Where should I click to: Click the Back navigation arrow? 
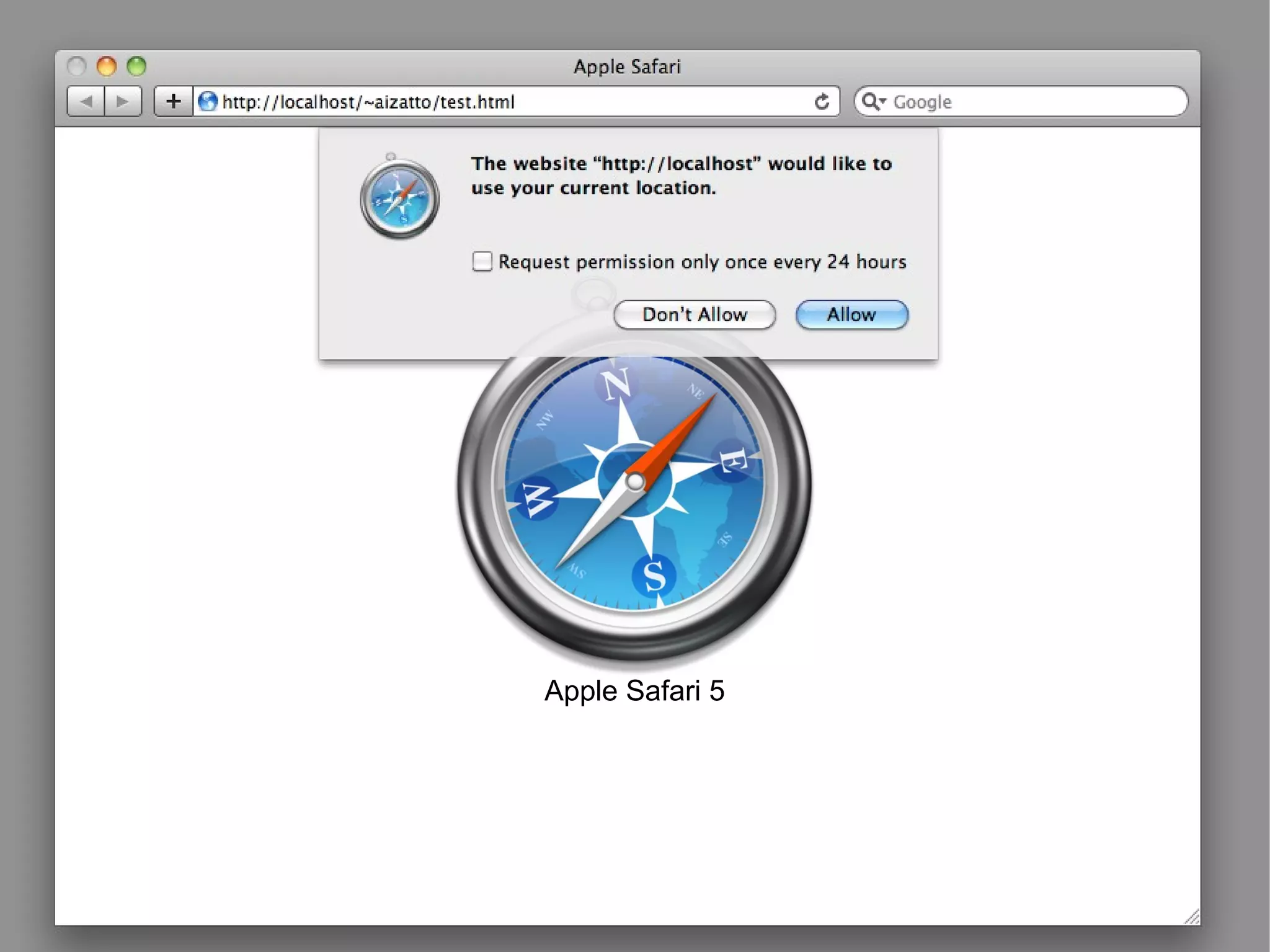[x=86, y=102]
